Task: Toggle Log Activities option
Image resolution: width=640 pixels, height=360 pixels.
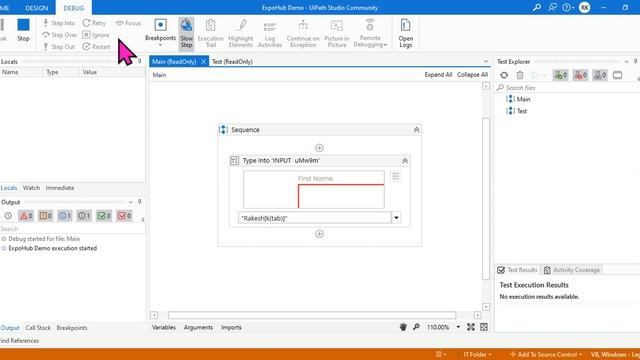Action: 270,33
